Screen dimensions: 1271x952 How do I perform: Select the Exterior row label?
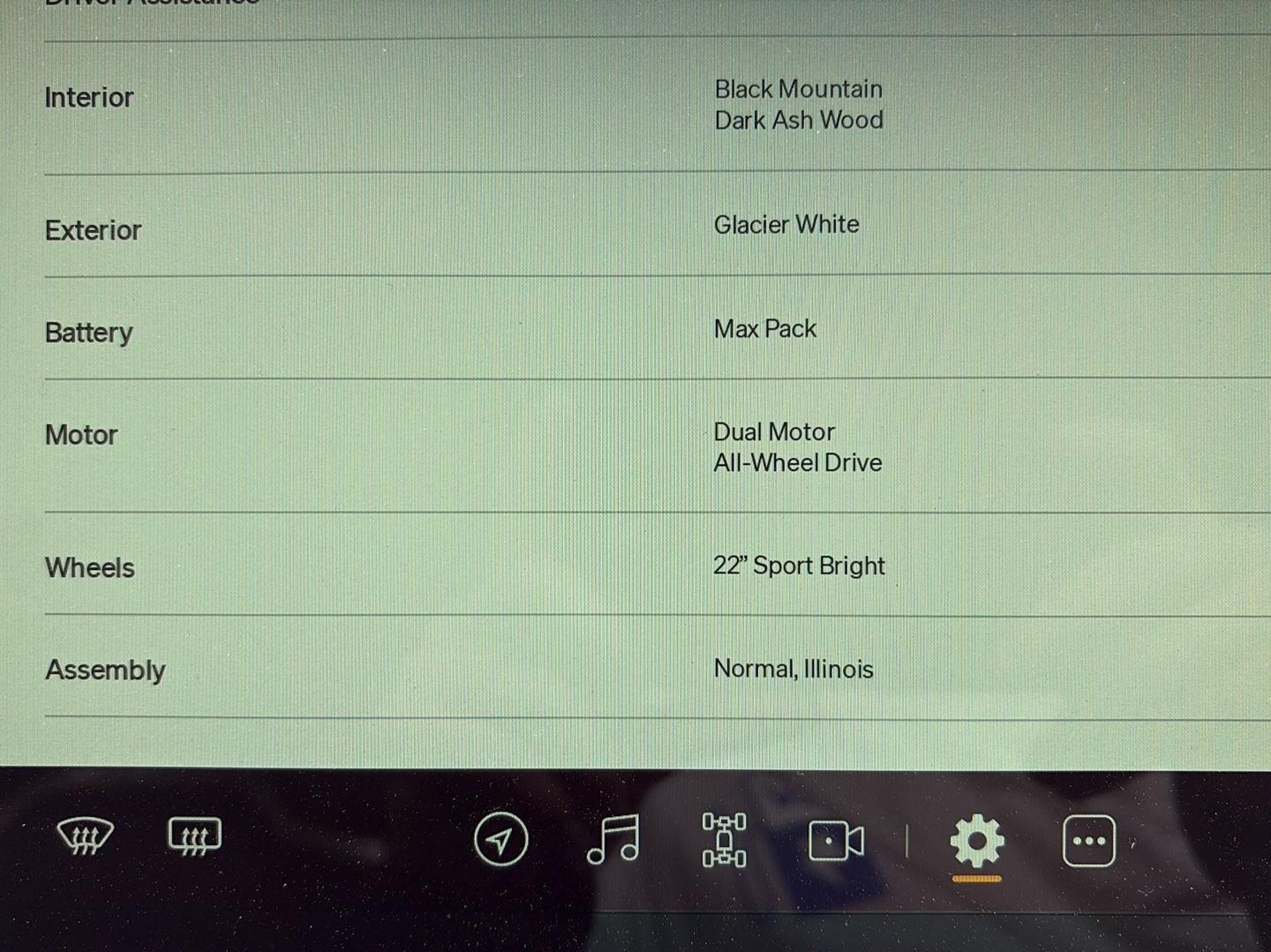pyautogui.click(x=93, y=230)
